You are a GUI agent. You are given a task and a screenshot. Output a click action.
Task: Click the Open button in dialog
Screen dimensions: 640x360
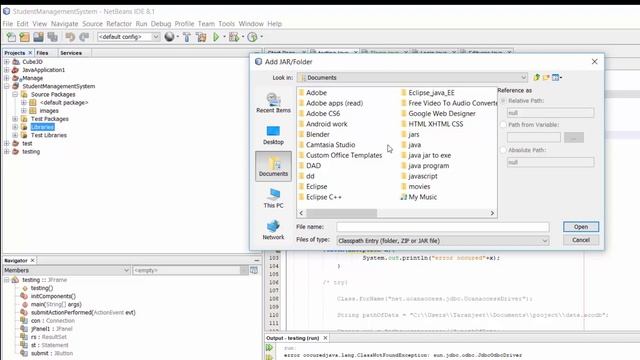[x=581, y=227]
